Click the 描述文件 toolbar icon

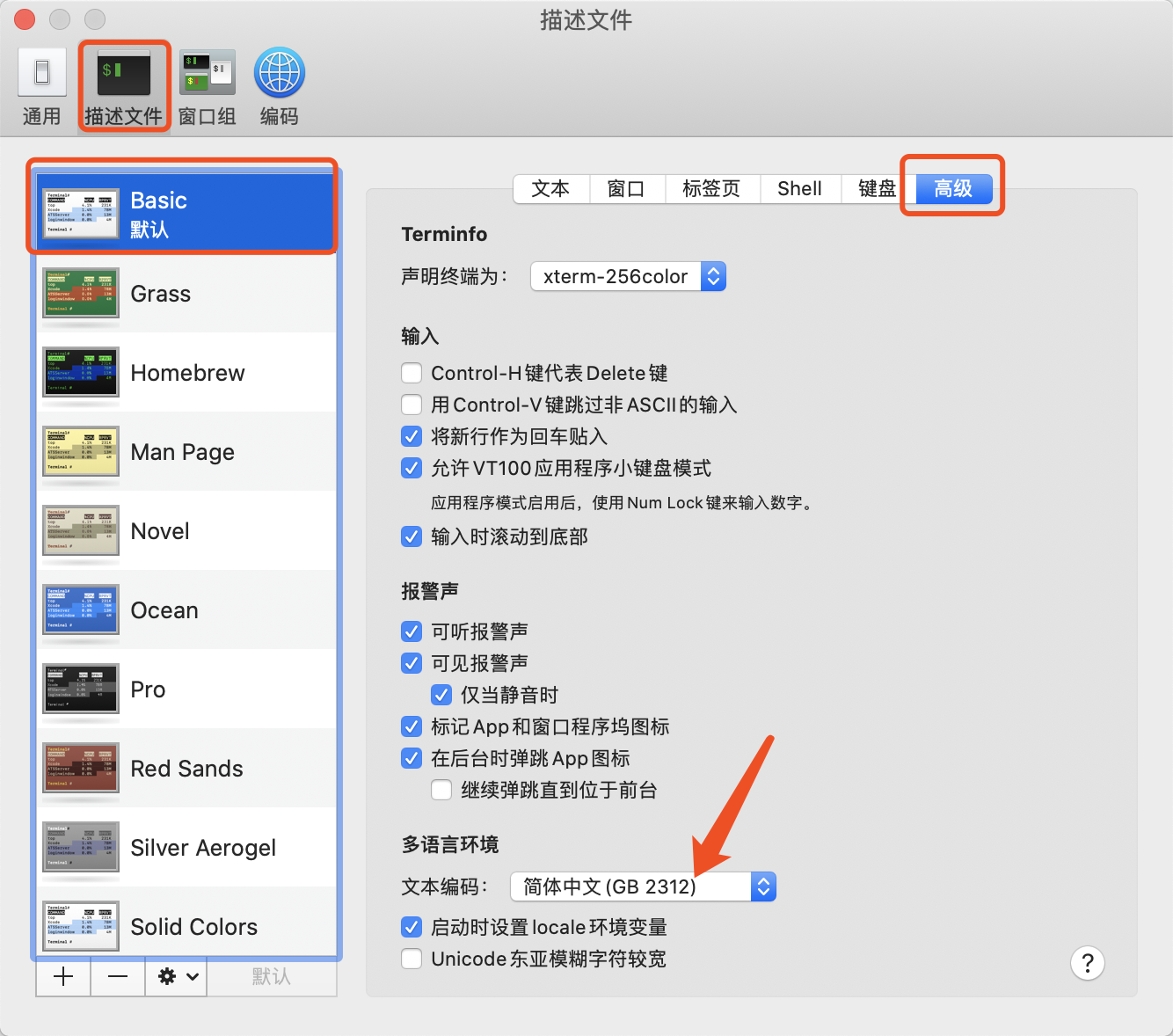pos(123,85)
